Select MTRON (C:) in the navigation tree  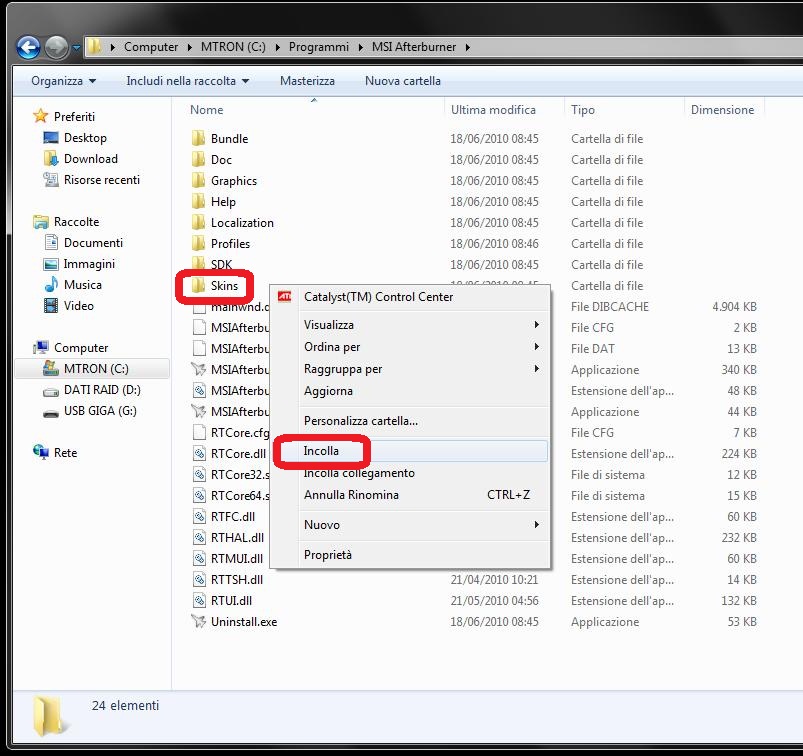click(92, 369)
